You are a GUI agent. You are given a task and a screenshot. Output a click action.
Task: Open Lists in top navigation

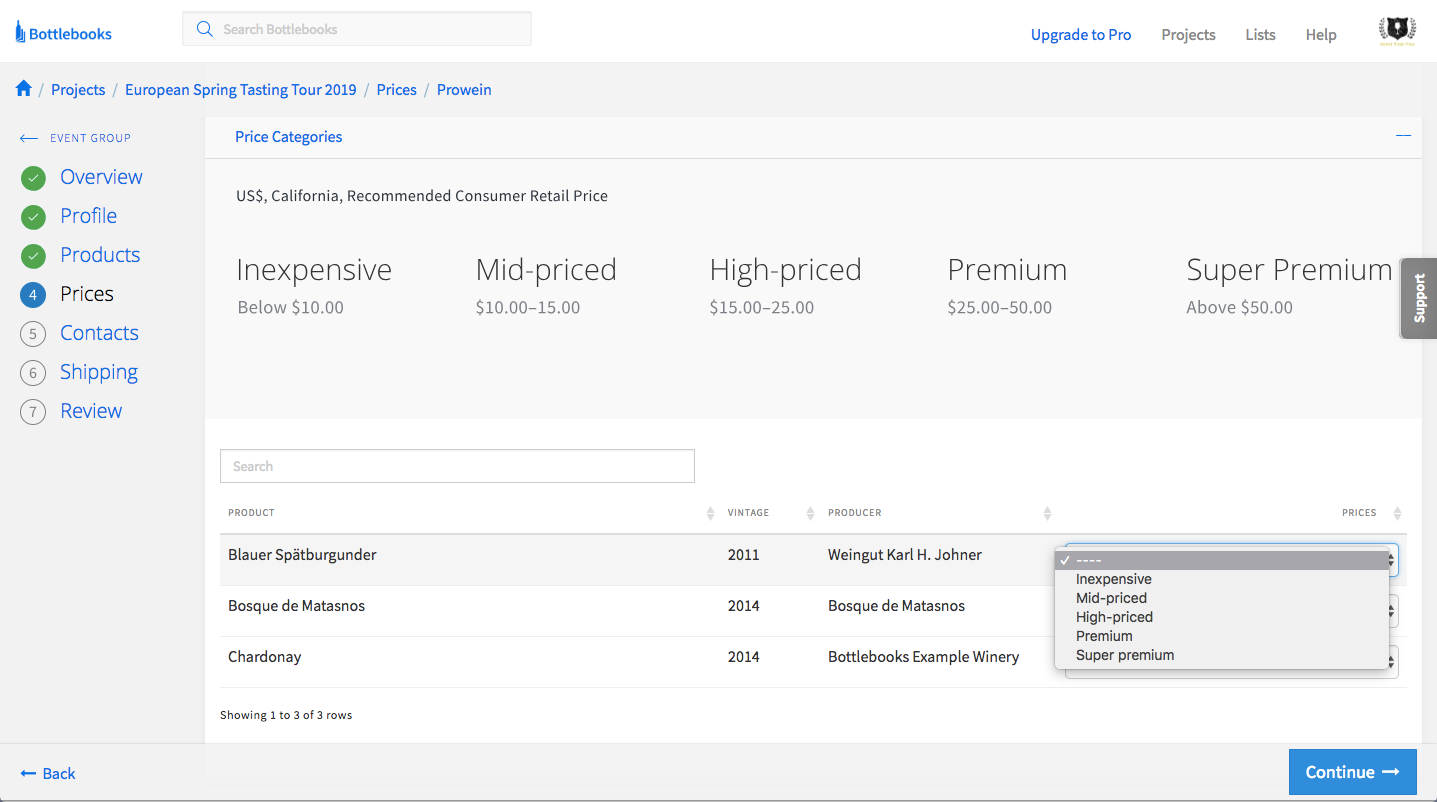pos(1260,34)
